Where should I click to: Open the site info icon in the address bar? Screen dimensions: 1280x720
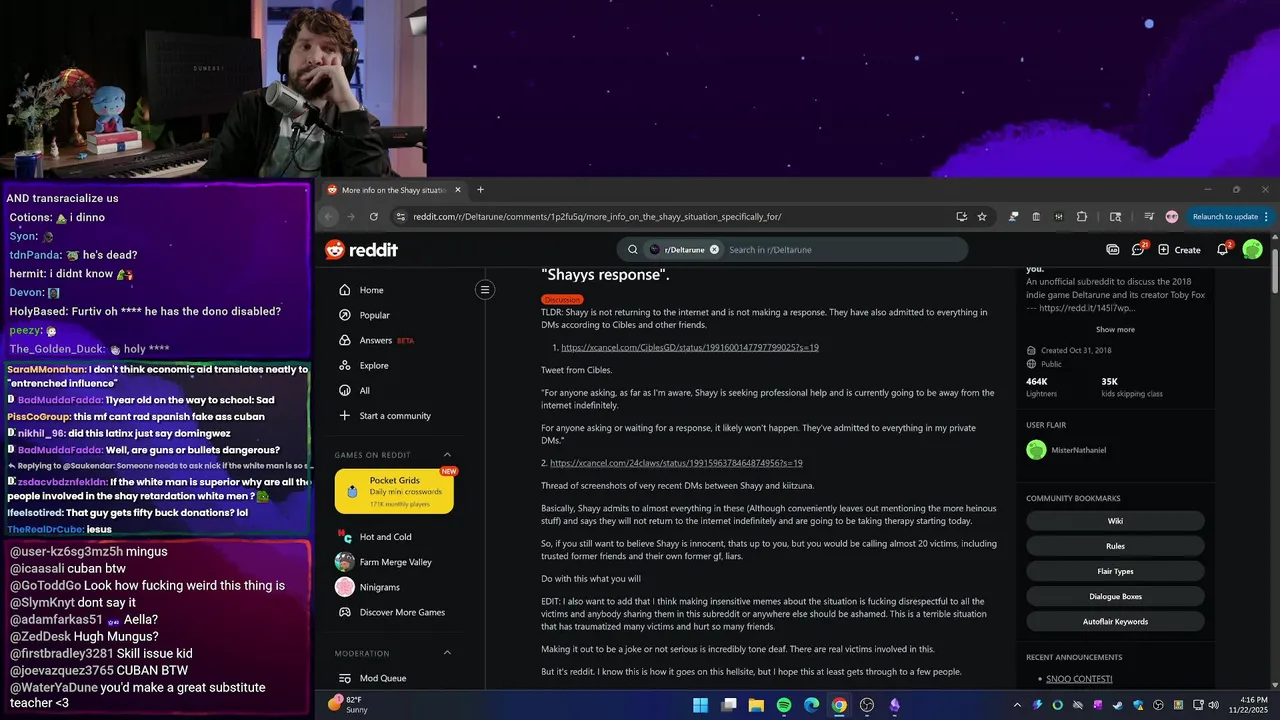[x=401, y=217]
